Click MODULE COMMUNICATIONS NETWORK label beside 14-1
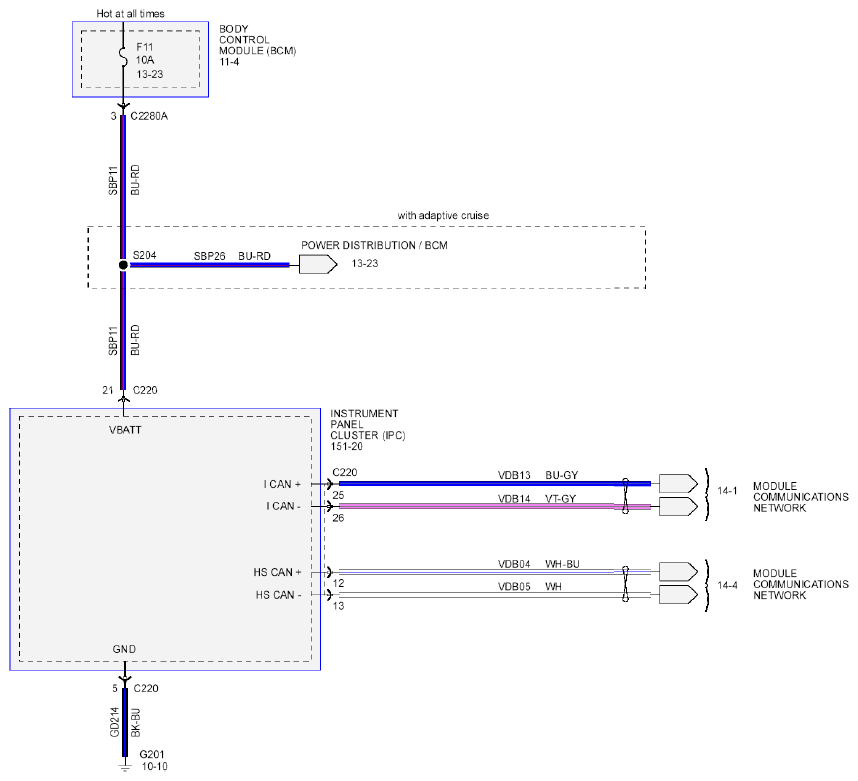 coord(801,497)
